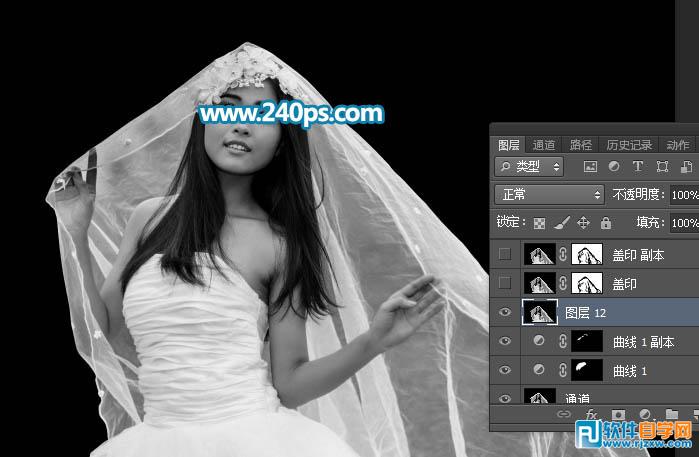
Task: Lock position move-arrows icon
Action: pyautogui.click(x=583, y=222)
